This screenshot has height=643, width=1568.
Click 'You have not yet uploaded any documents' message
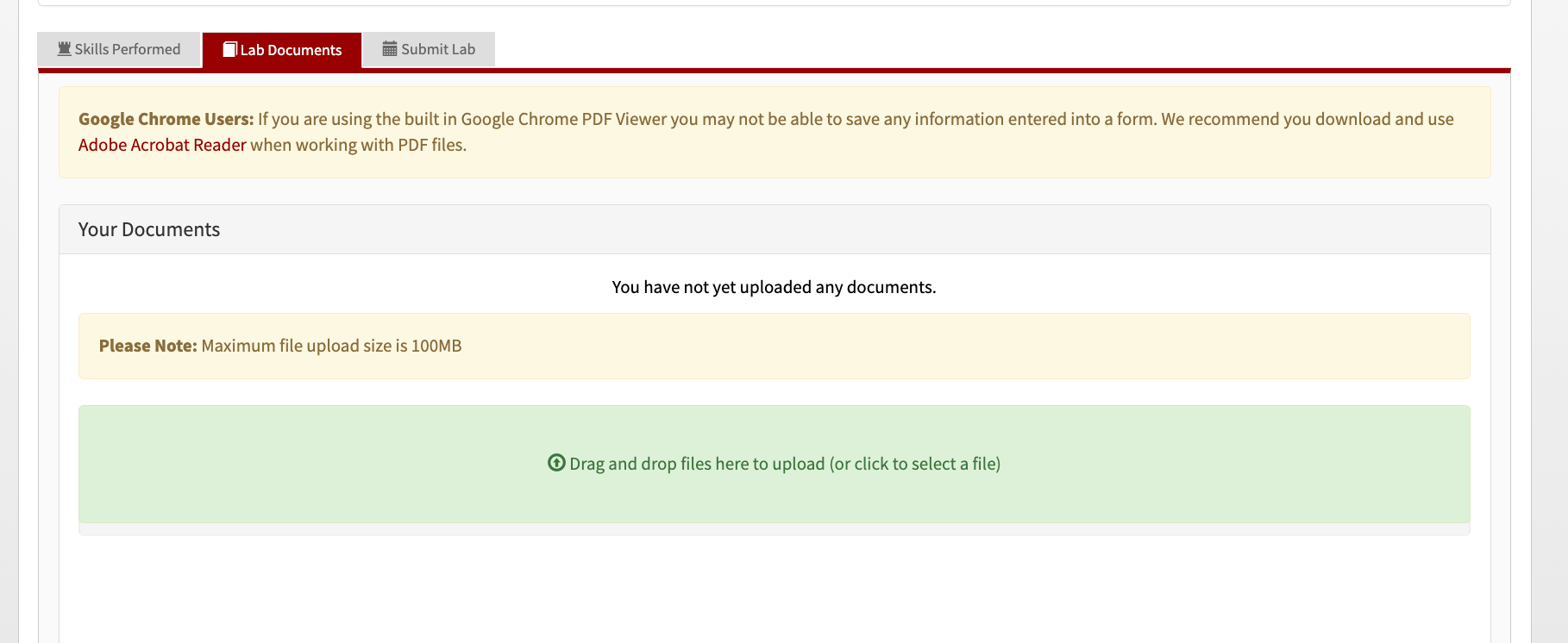774,287
